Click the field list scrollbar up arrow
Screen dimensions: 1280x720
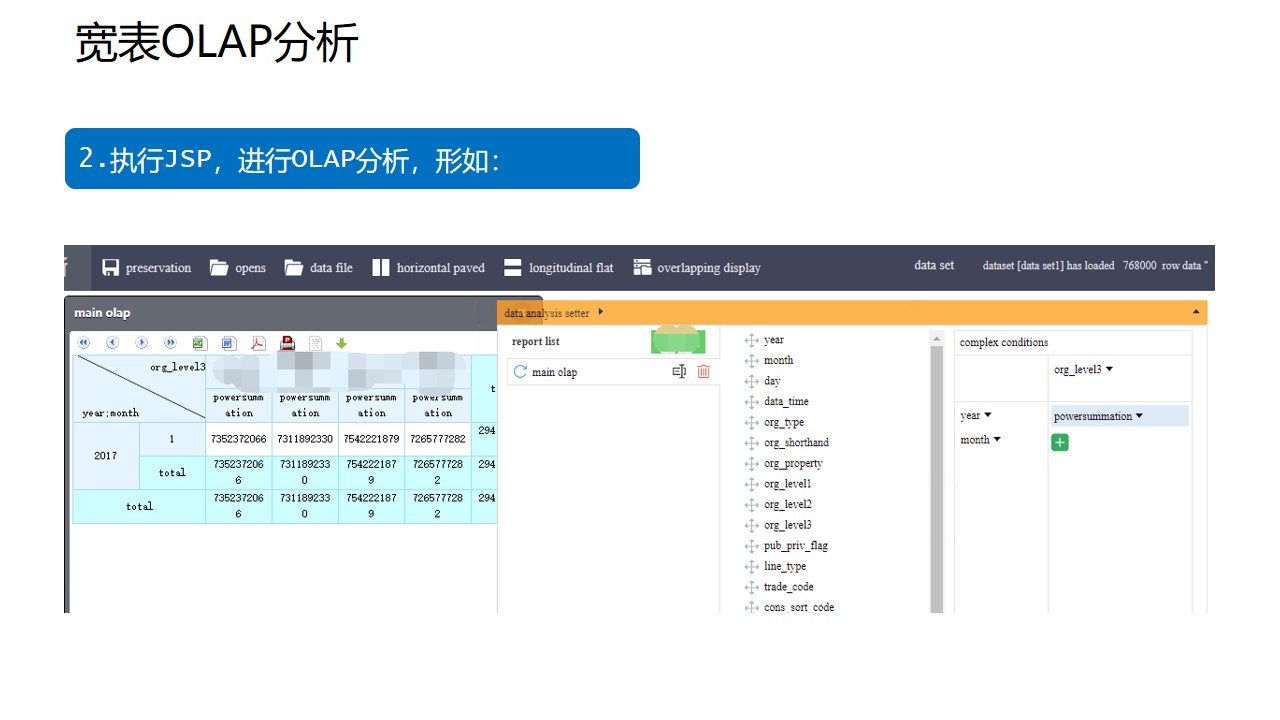coord(937,340)
